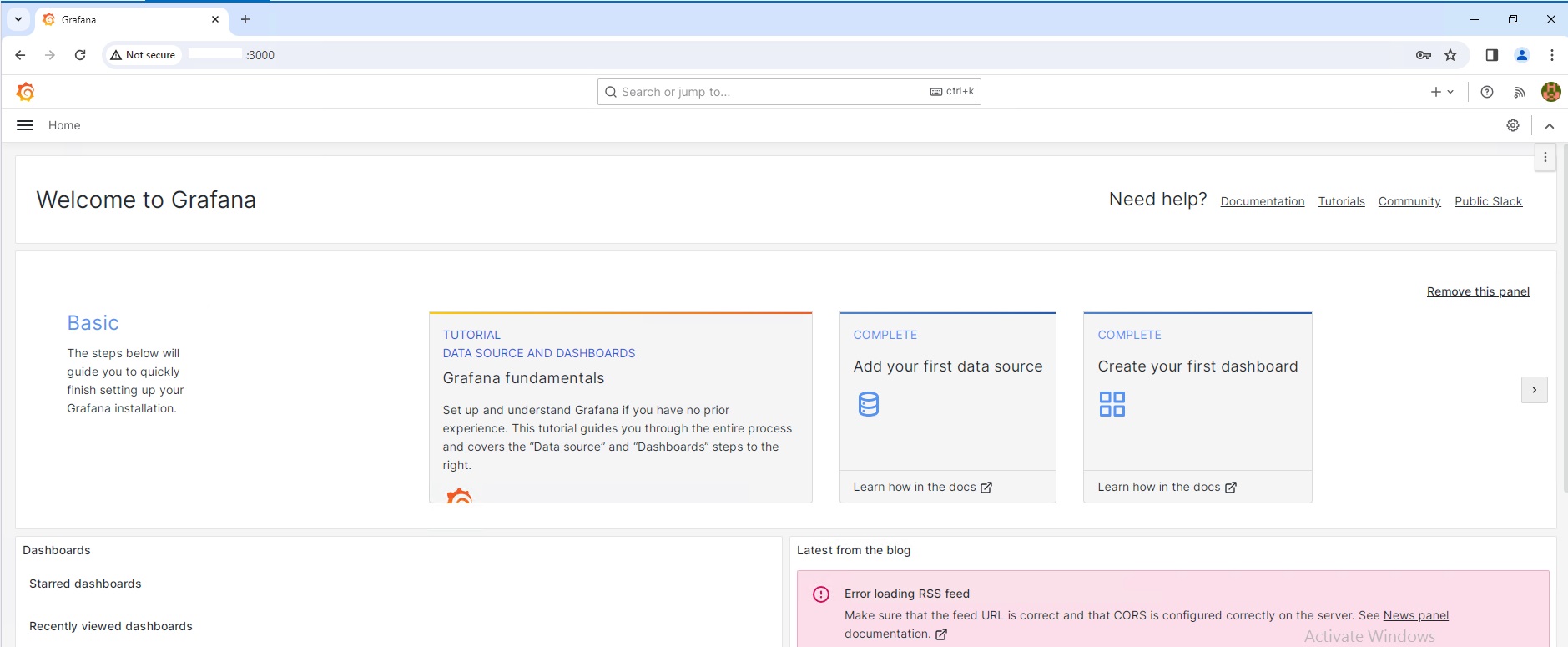Toggle the browser side panel icon
Image resolution: width=1568 pixels, height=647 pixels.
(1492, 55)
